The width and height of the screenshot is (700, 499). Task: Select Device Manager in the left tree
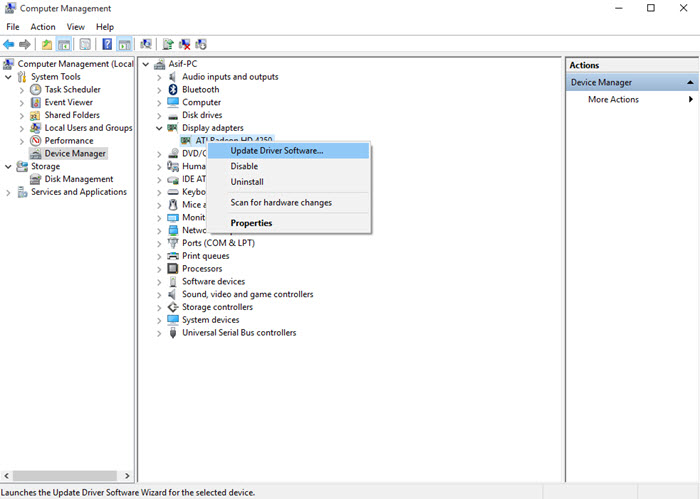(x=75, y=154)
